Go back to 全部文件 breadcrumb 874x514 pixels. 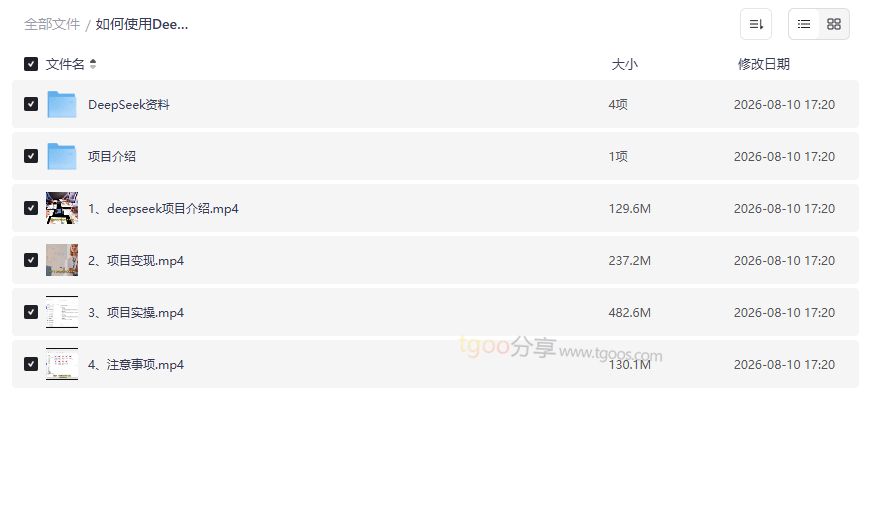tap(52, 25)
